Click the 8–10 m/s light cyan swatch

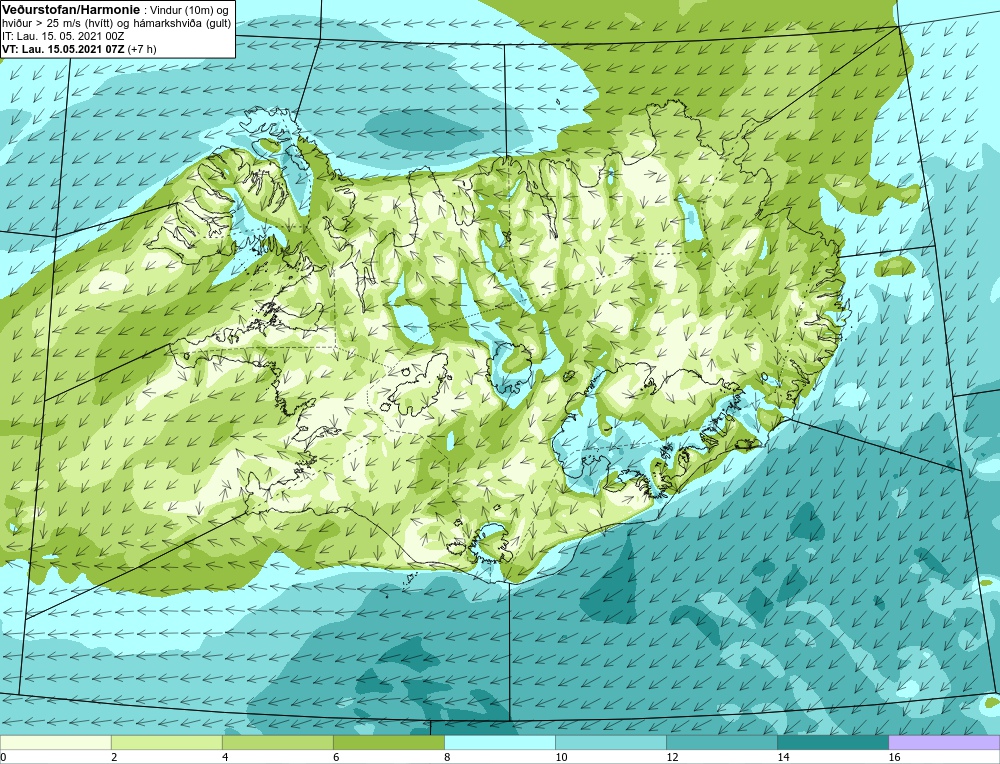point(499,742)
